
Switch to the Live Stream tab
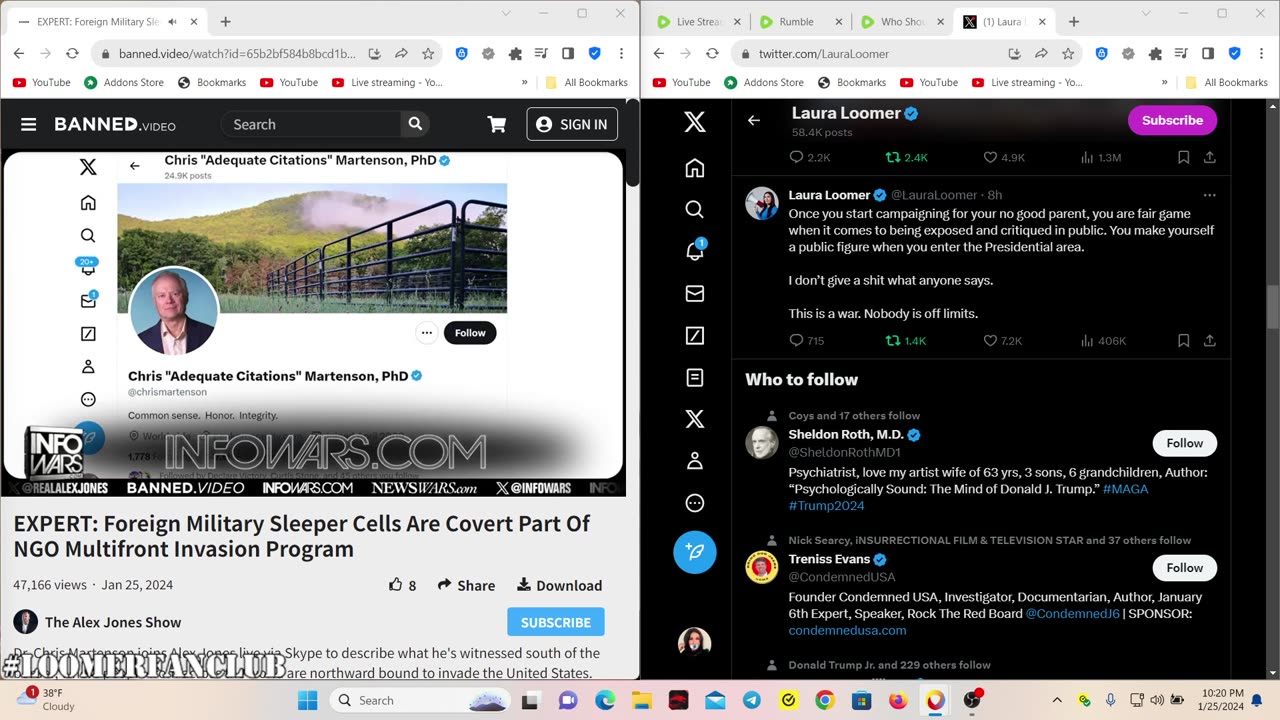coord(697,21)
